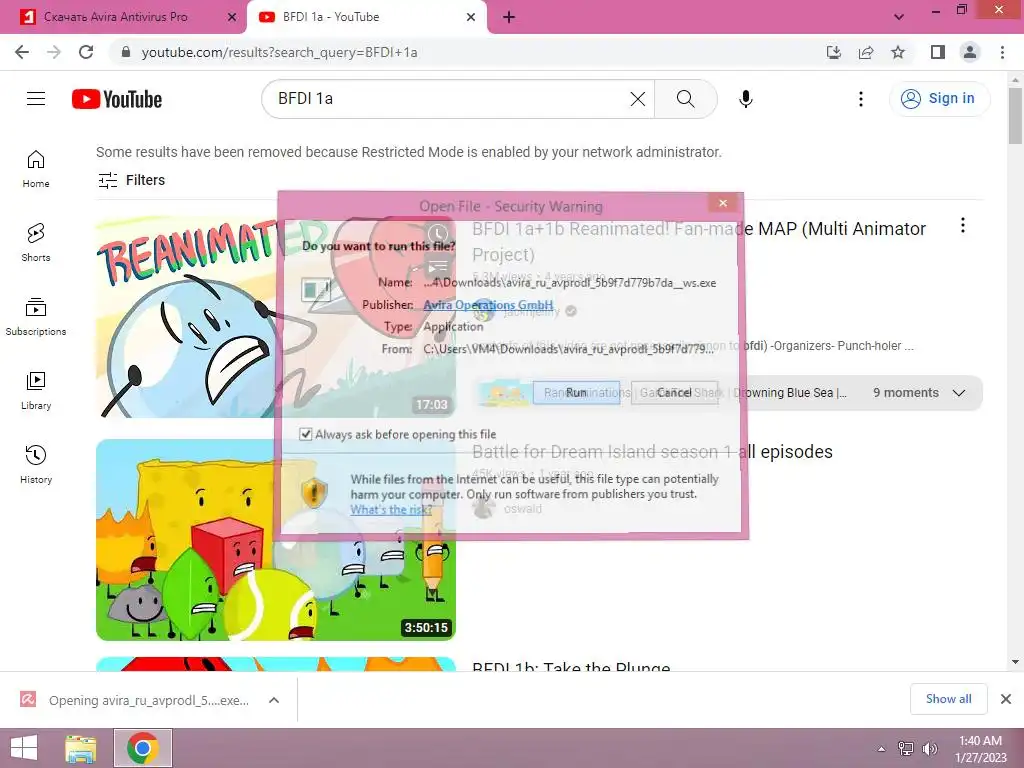
Task: Click the browser forward arrow
Action: 54,52
